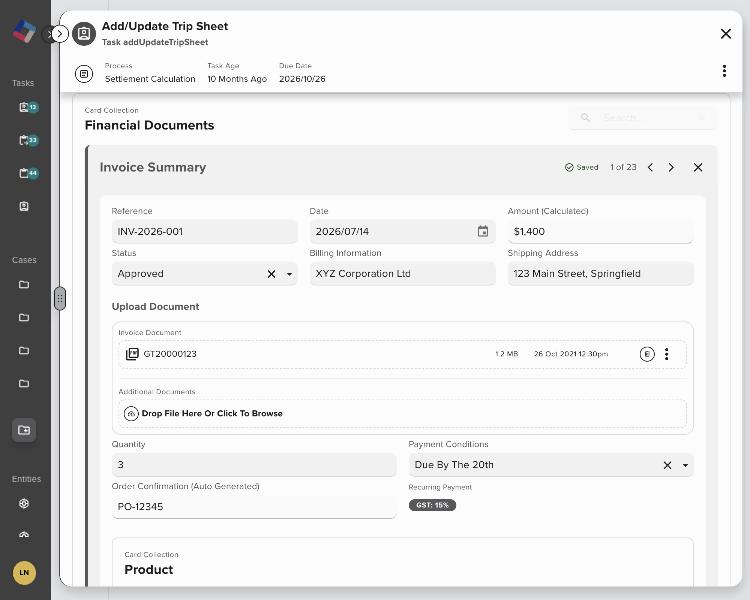Open the Payment Conditions dropdown arrow
This screenshot has width=750, height=600.
(x=685, y=465)
